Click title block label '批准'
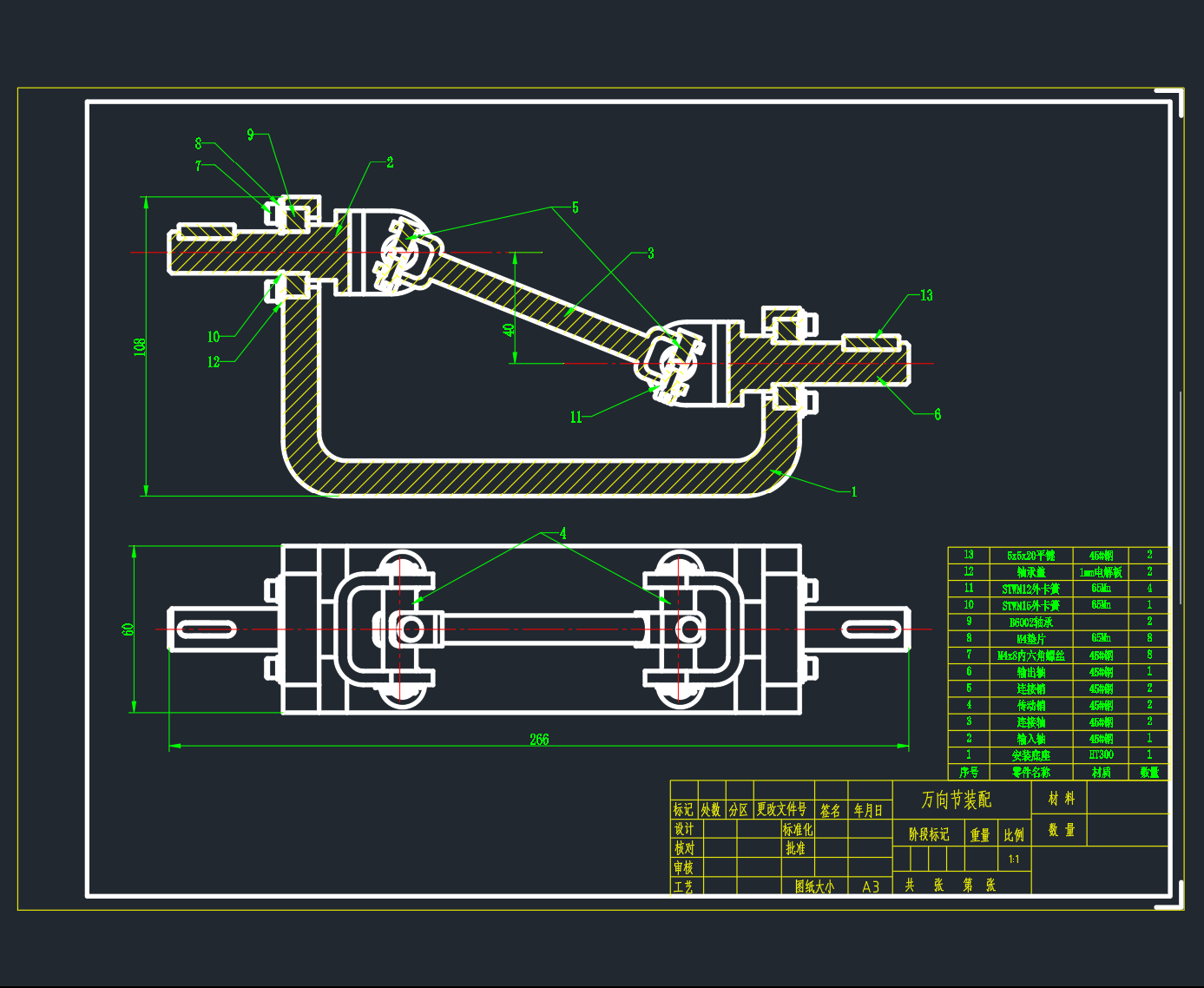Viewport: 1204px width, 988px height. tap(796, 848)
